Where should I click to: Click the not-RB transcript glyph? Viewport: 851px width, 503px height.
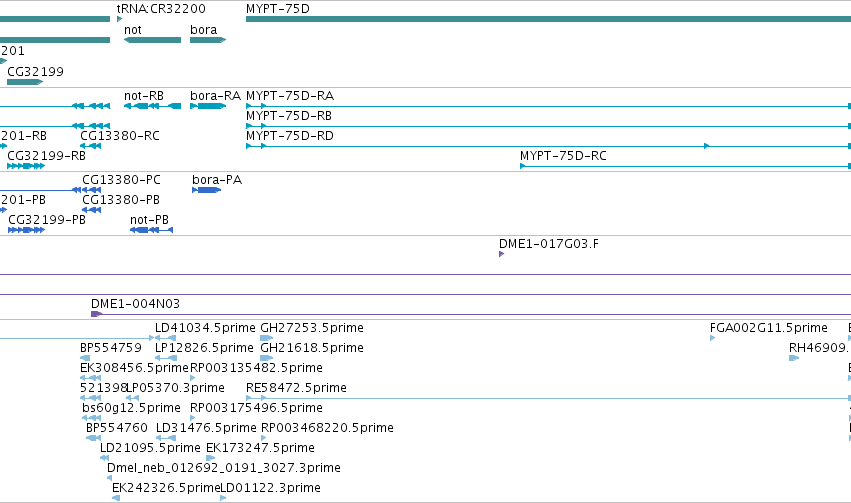(153, 106)
